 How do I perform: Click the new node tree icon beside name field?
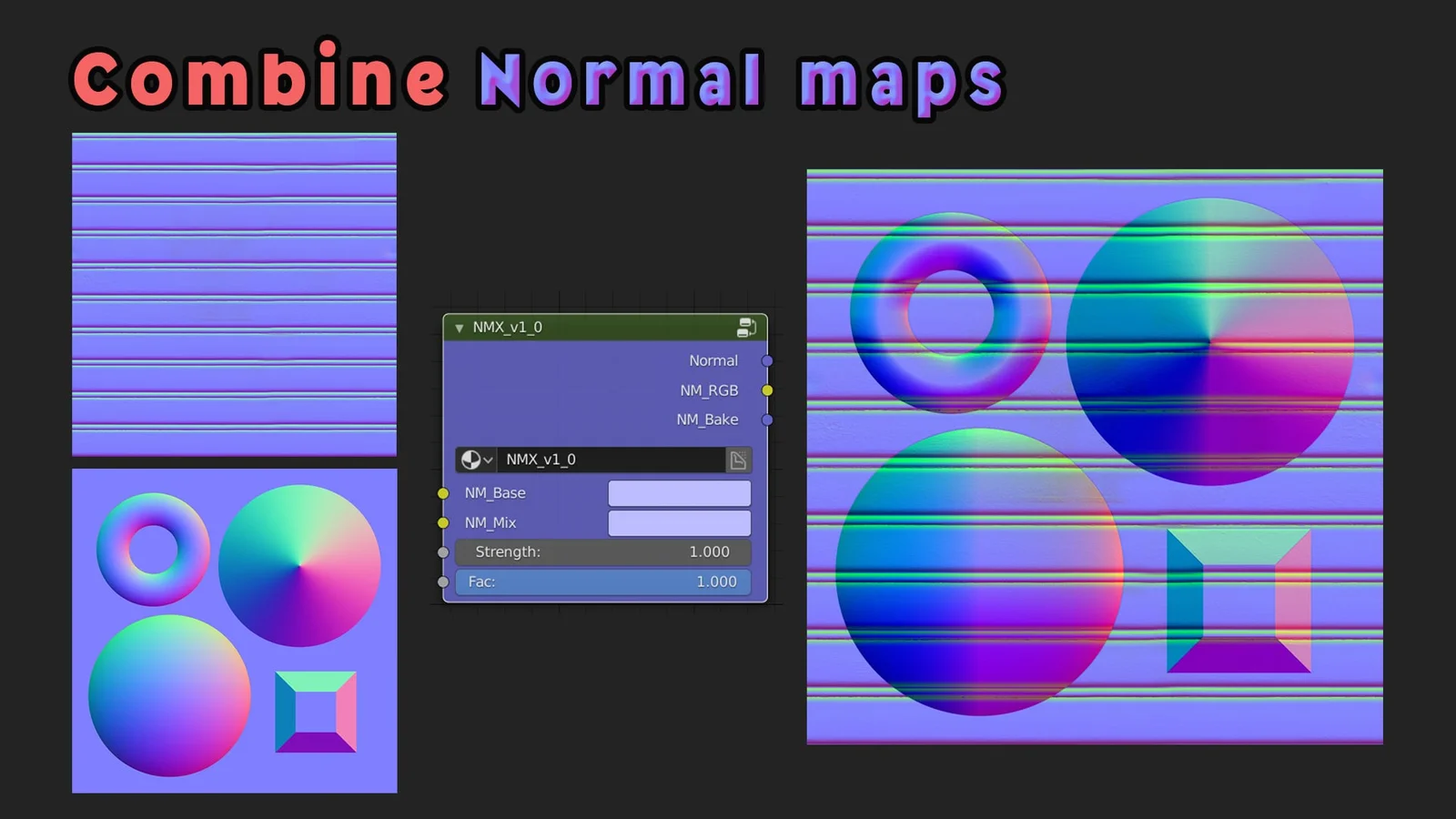(x=737, y=460)
